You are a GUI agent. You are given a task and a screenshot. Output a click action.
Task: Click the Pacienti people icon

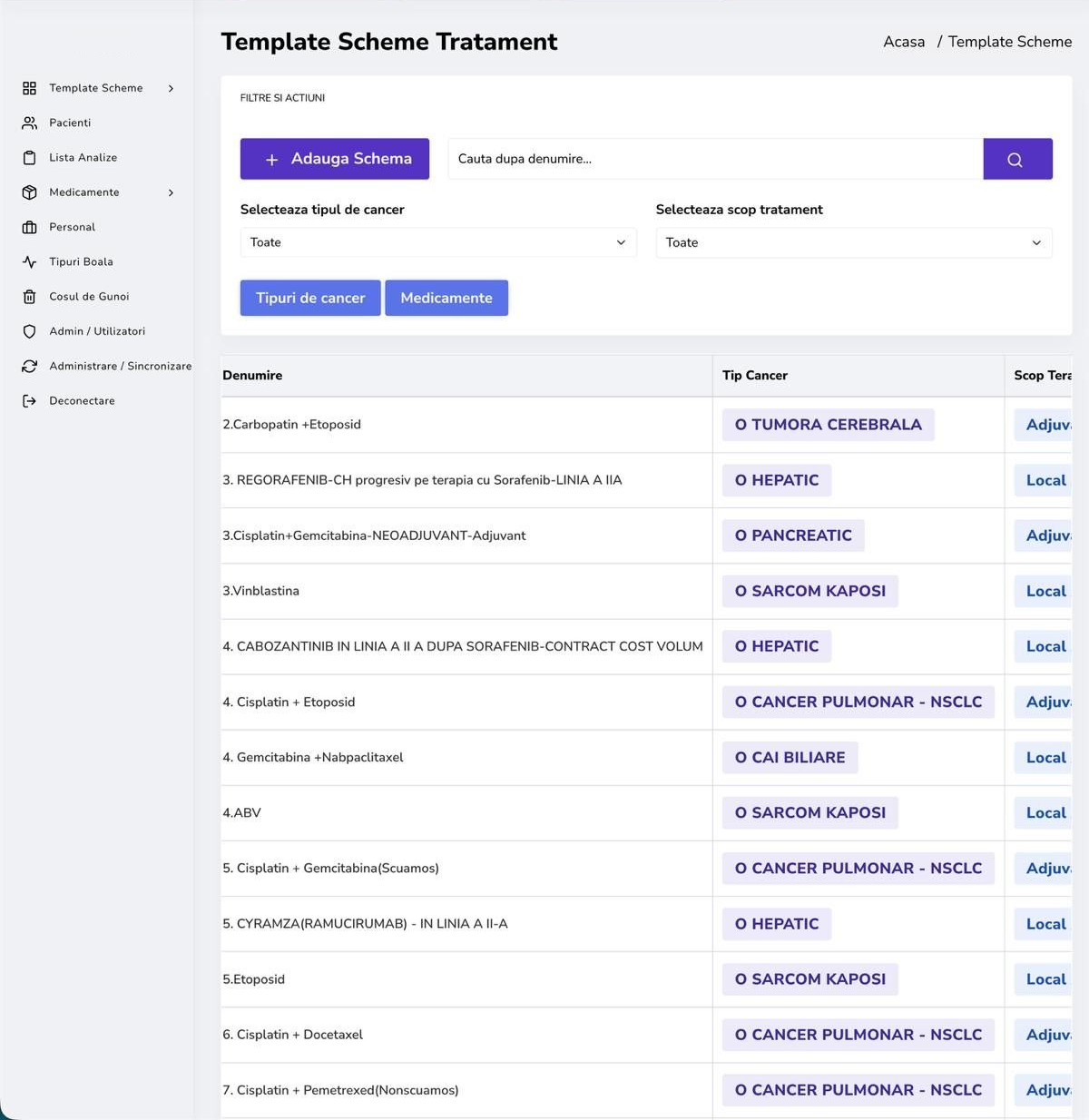click(29, 123)
